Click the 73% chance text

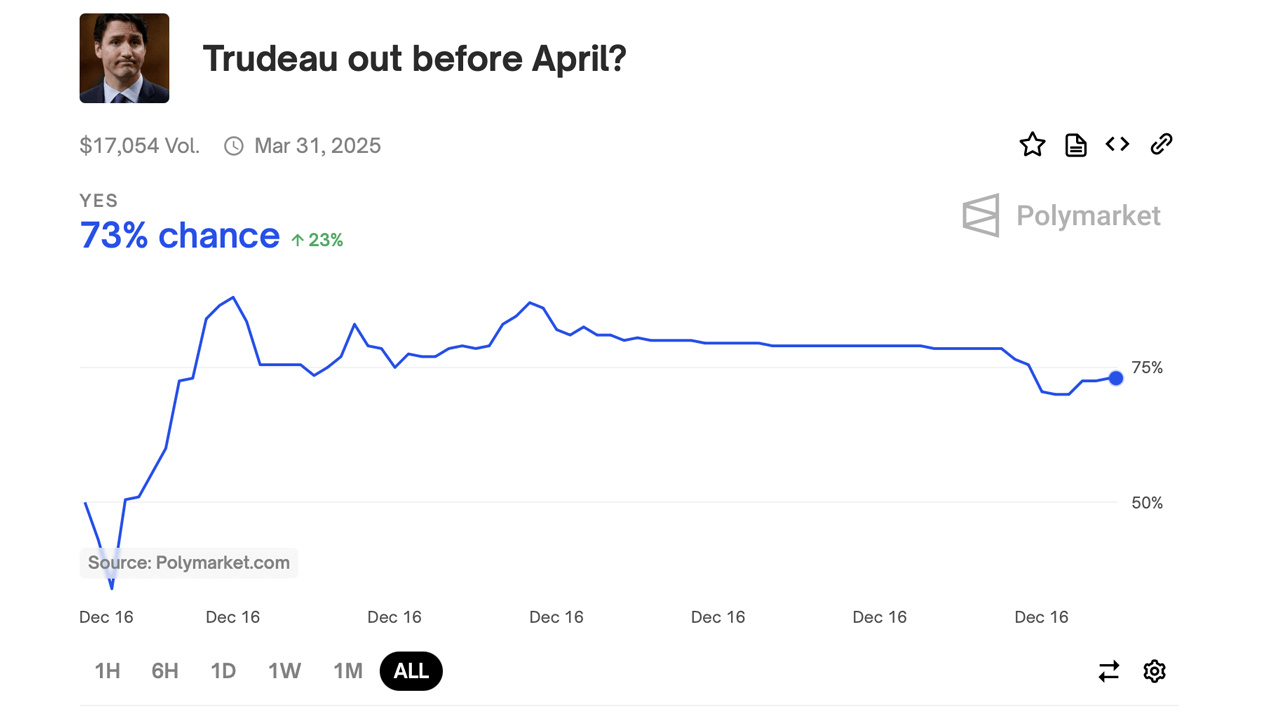point(180,236)
